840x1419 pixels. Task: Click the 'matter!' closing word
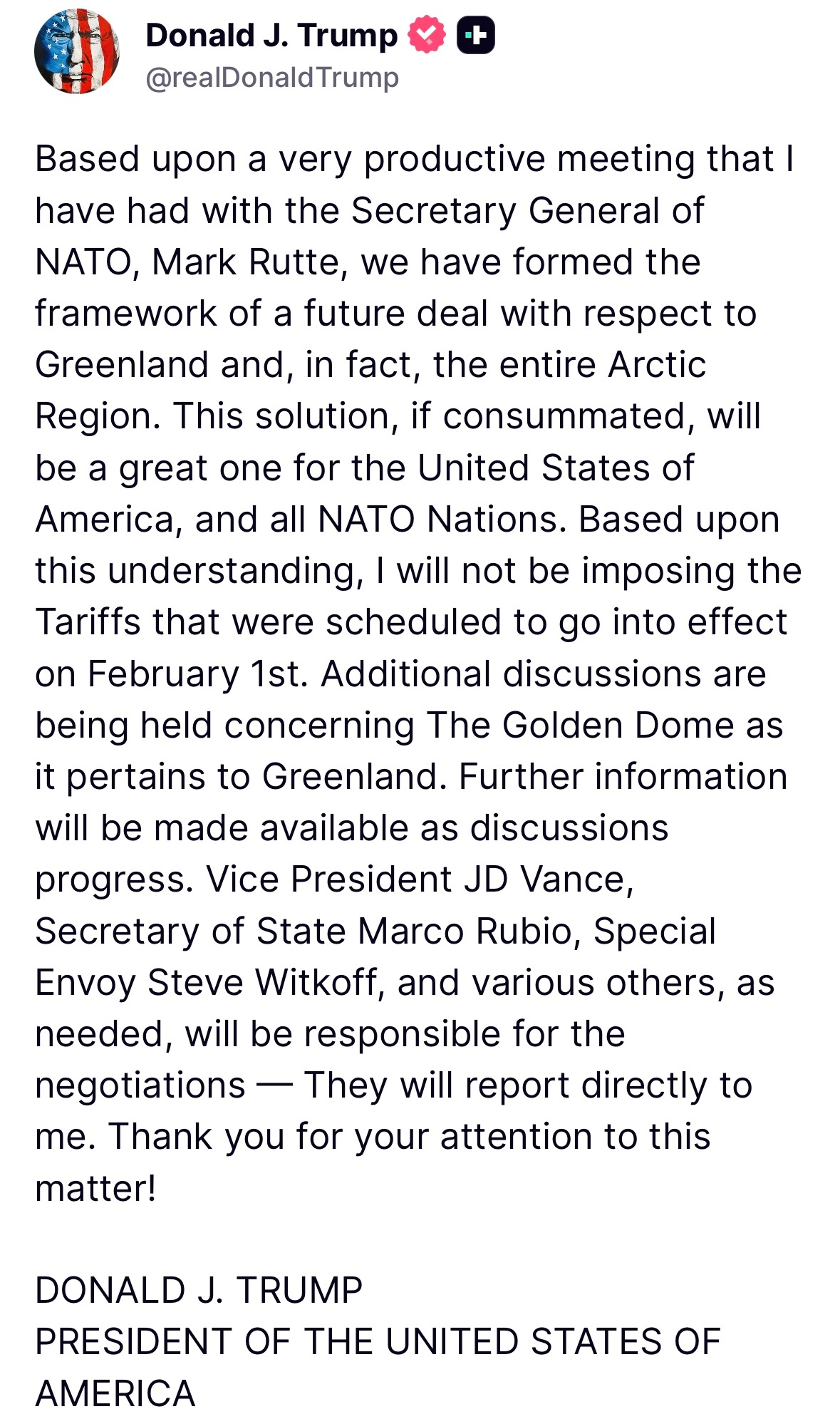tap(95, 1189)
